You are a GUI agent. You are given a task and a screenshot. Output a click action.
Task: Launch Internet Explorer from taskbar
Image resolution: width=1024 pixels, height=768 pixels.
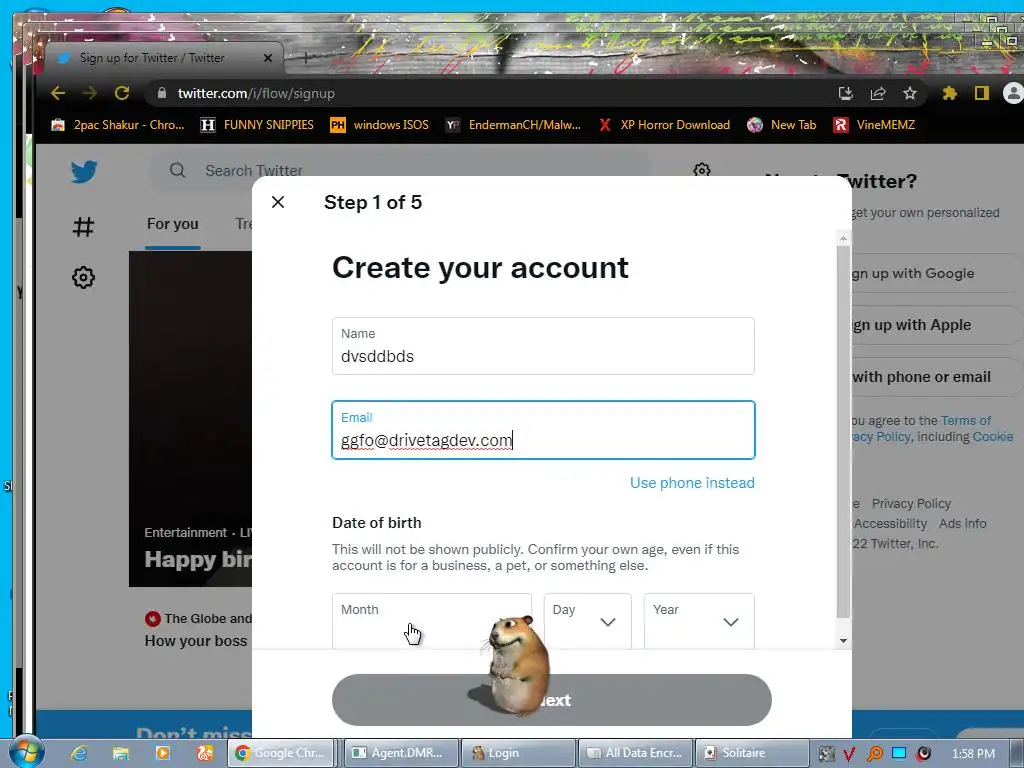click(x=80, y=753)
